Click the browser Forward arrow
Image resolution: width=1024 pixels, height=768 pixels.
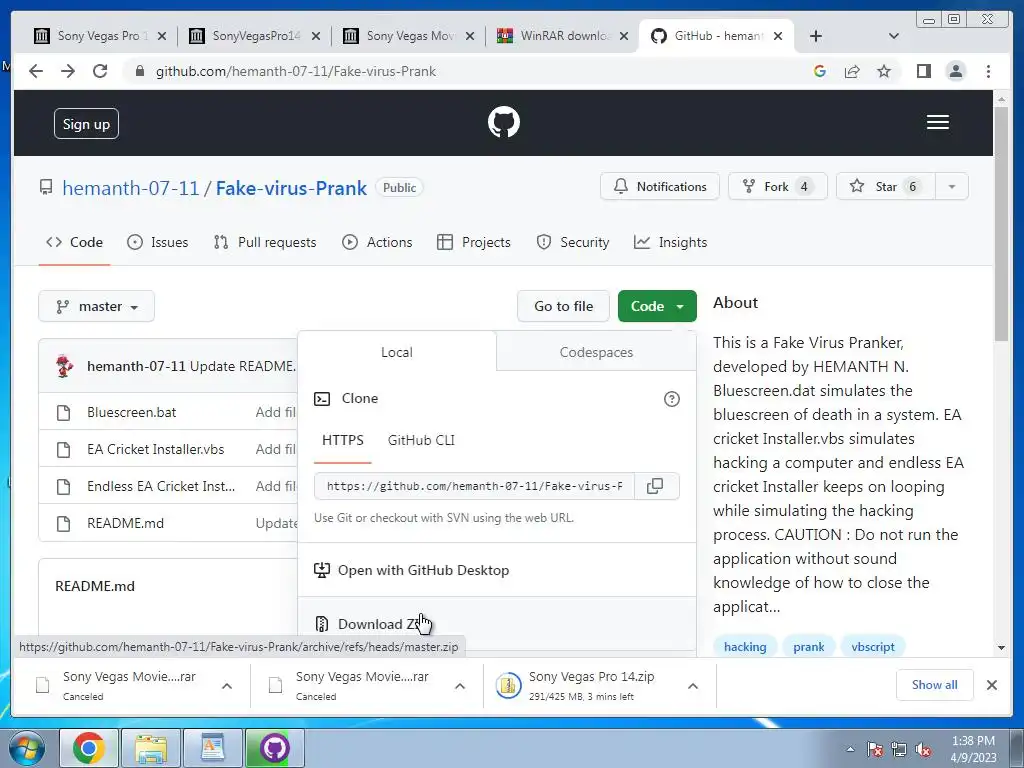coord(68,71)
